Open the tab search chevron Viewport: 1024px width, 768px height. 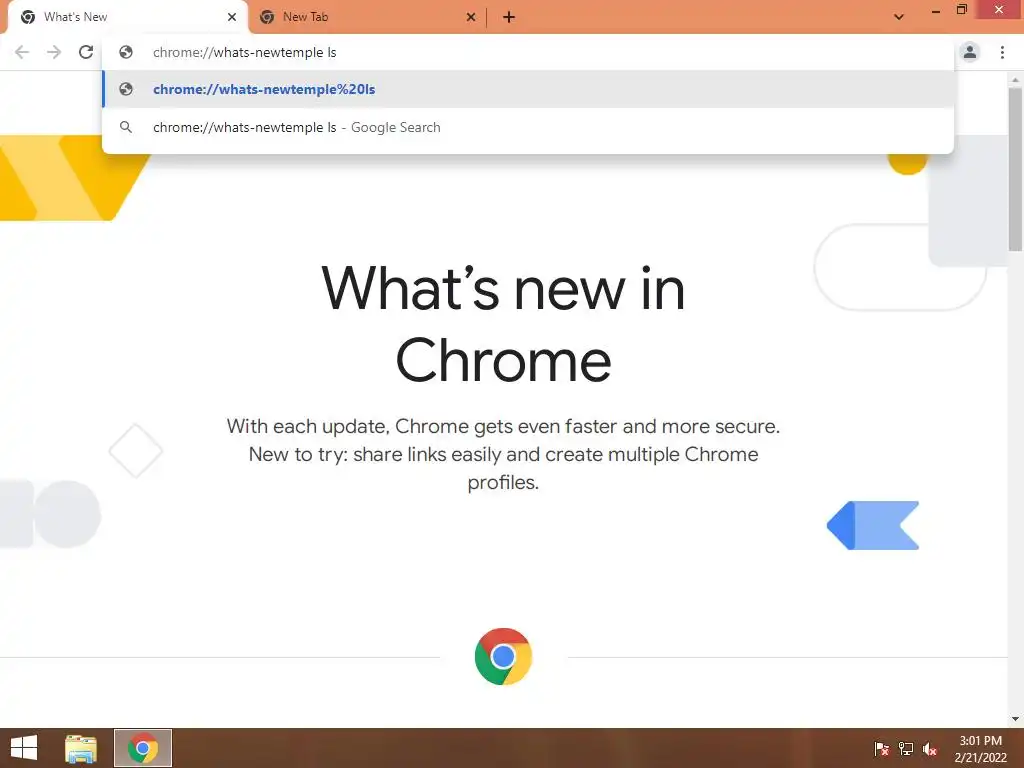899,17
